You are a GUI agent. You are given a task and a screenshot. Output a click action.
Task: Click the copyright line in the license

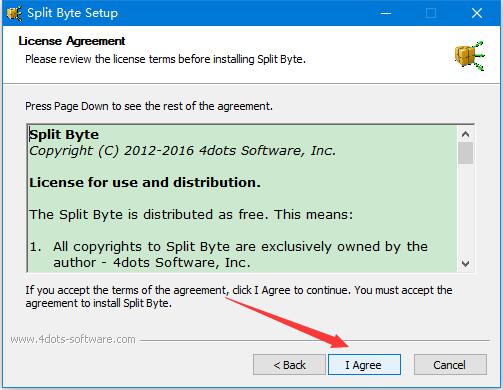tap(182, 151)
